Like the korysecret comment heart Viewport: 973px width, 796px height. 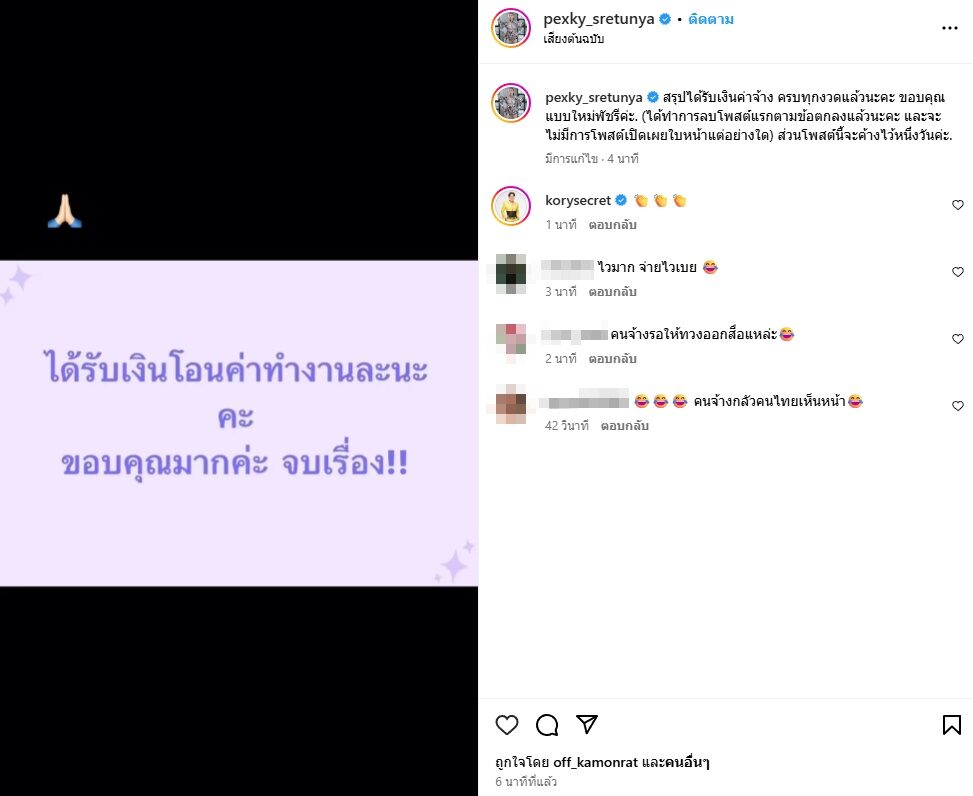(x=957, y=205)
